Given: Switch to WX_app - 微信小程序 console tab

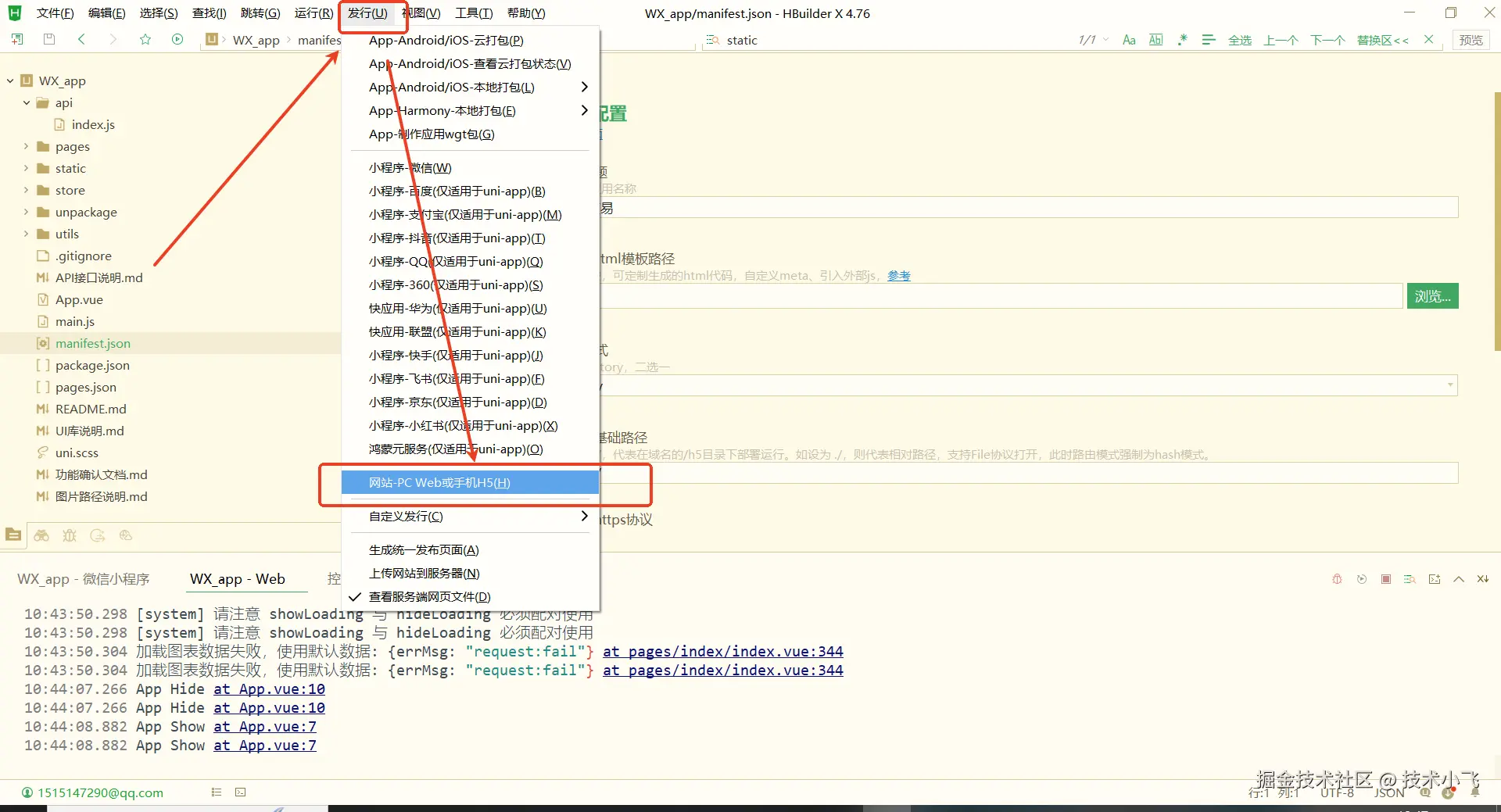Looking at the screenshot, I should tap(84, 579).
